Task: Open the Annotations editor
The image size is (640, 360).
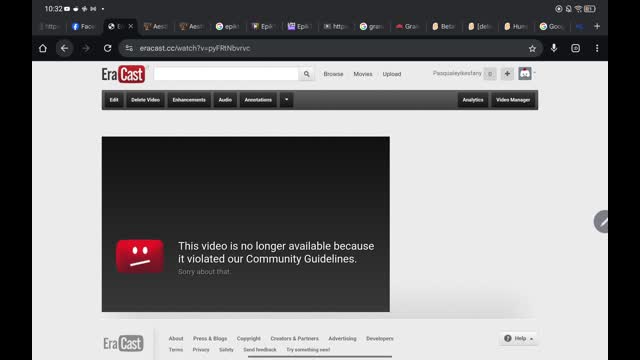Action: coord(258,100)
